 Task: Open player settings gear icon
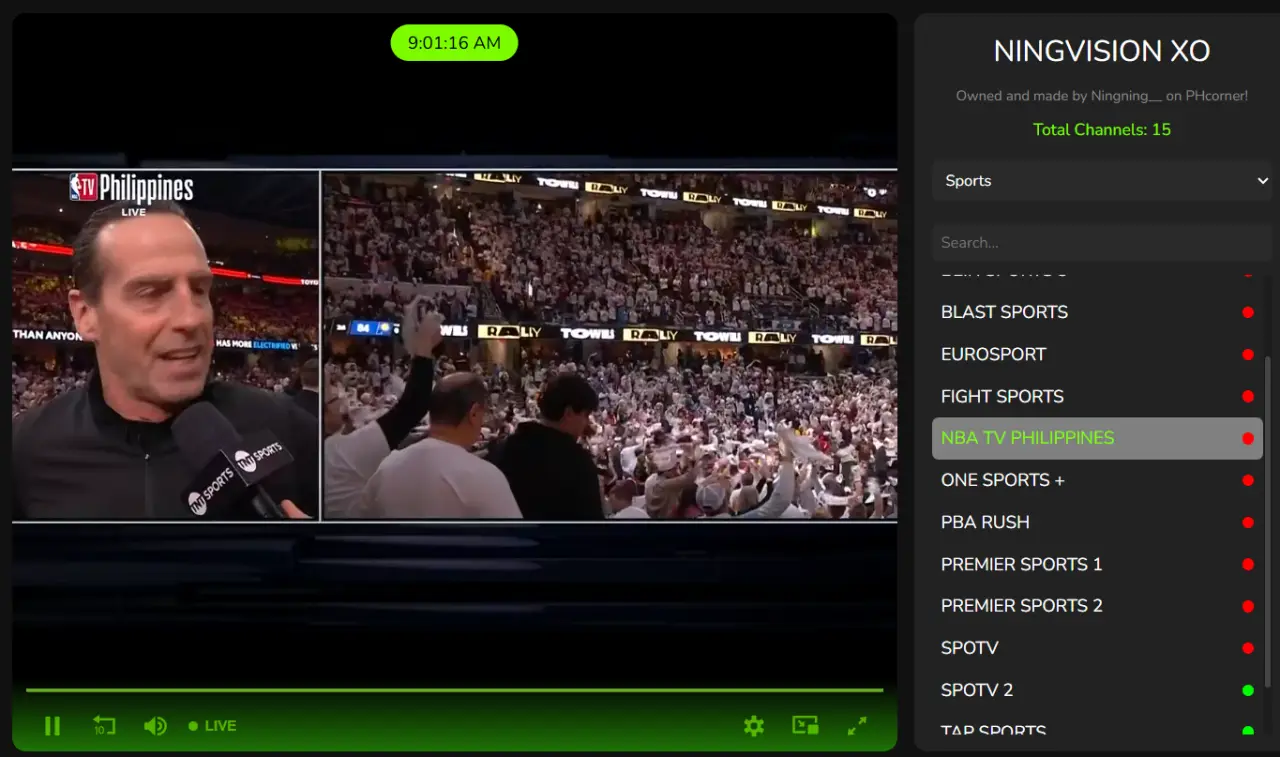pos(754,726)
